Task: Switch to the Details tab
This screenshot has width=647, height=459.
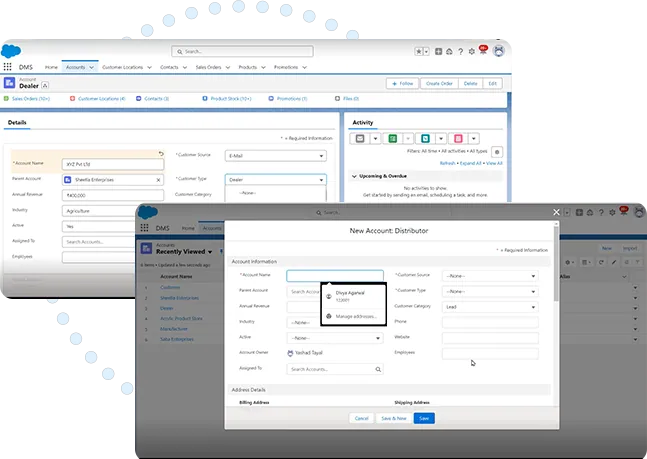Action: (17, 123)
